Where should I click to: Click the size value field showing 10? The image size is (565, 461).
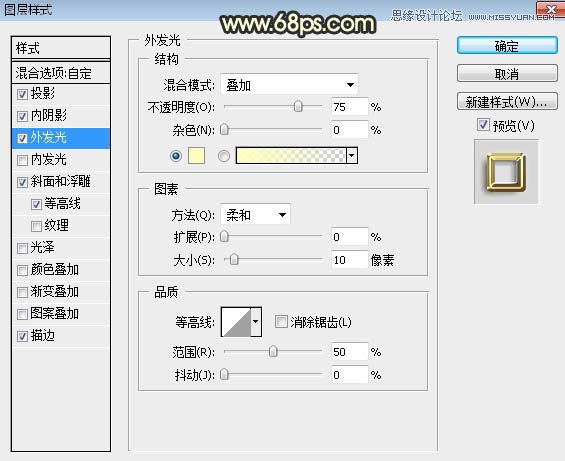[350, 260]
